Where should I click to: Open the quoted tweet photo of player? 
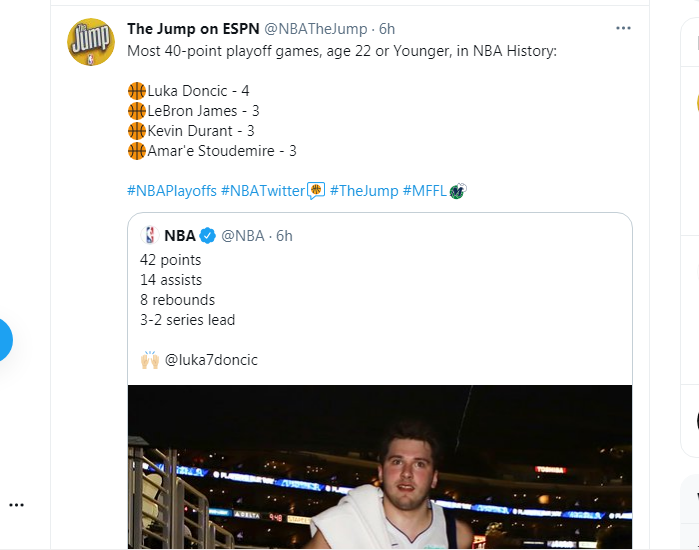tap(380, 467)
